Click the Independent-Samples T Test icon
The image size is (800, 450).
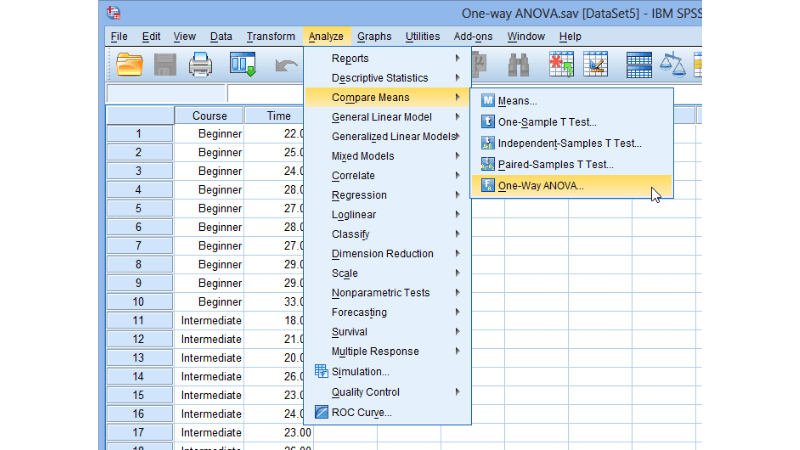click(488, 143)
